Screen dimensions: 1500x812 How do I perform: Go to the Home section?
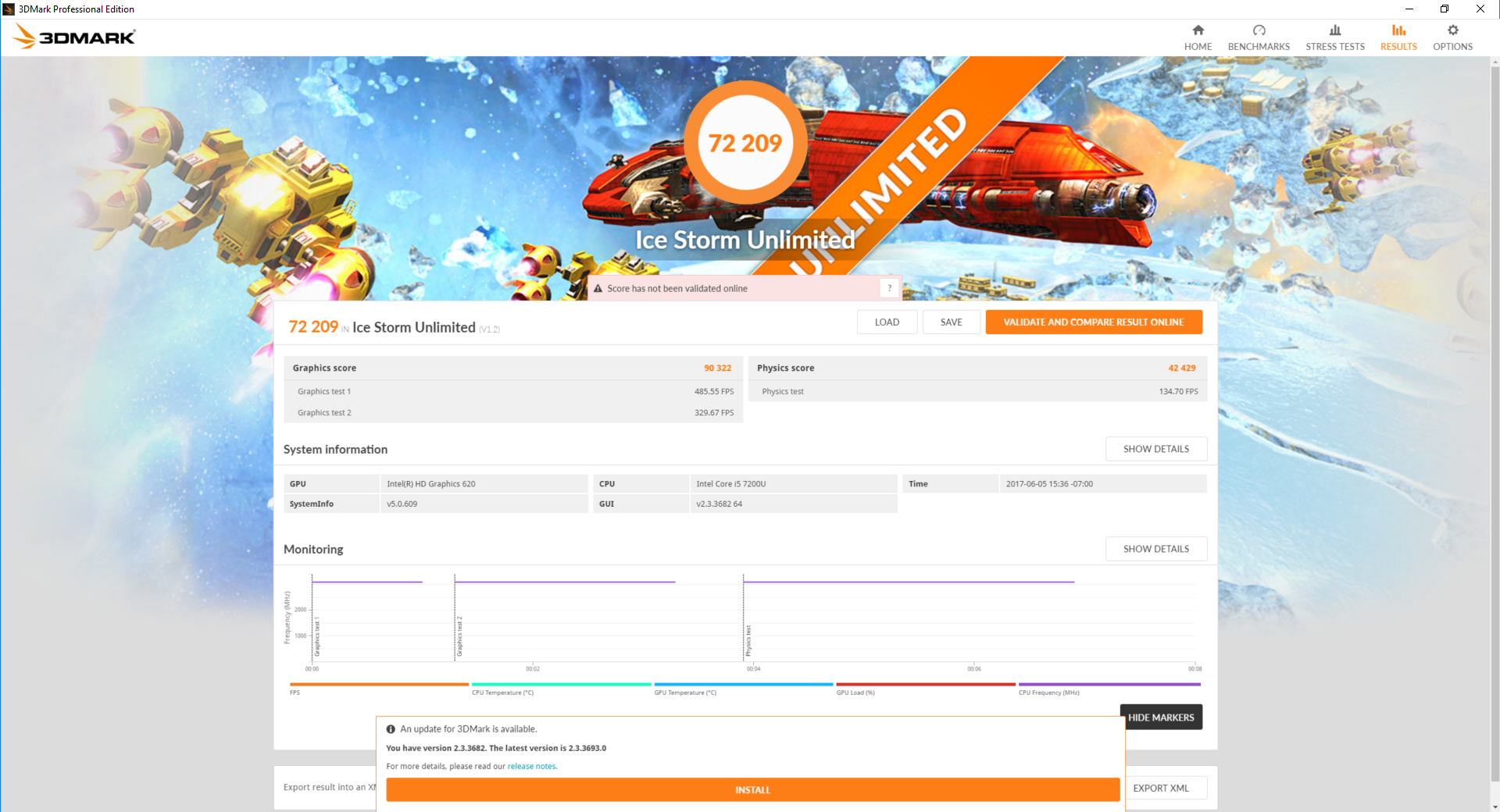(x=1198, y=37)
